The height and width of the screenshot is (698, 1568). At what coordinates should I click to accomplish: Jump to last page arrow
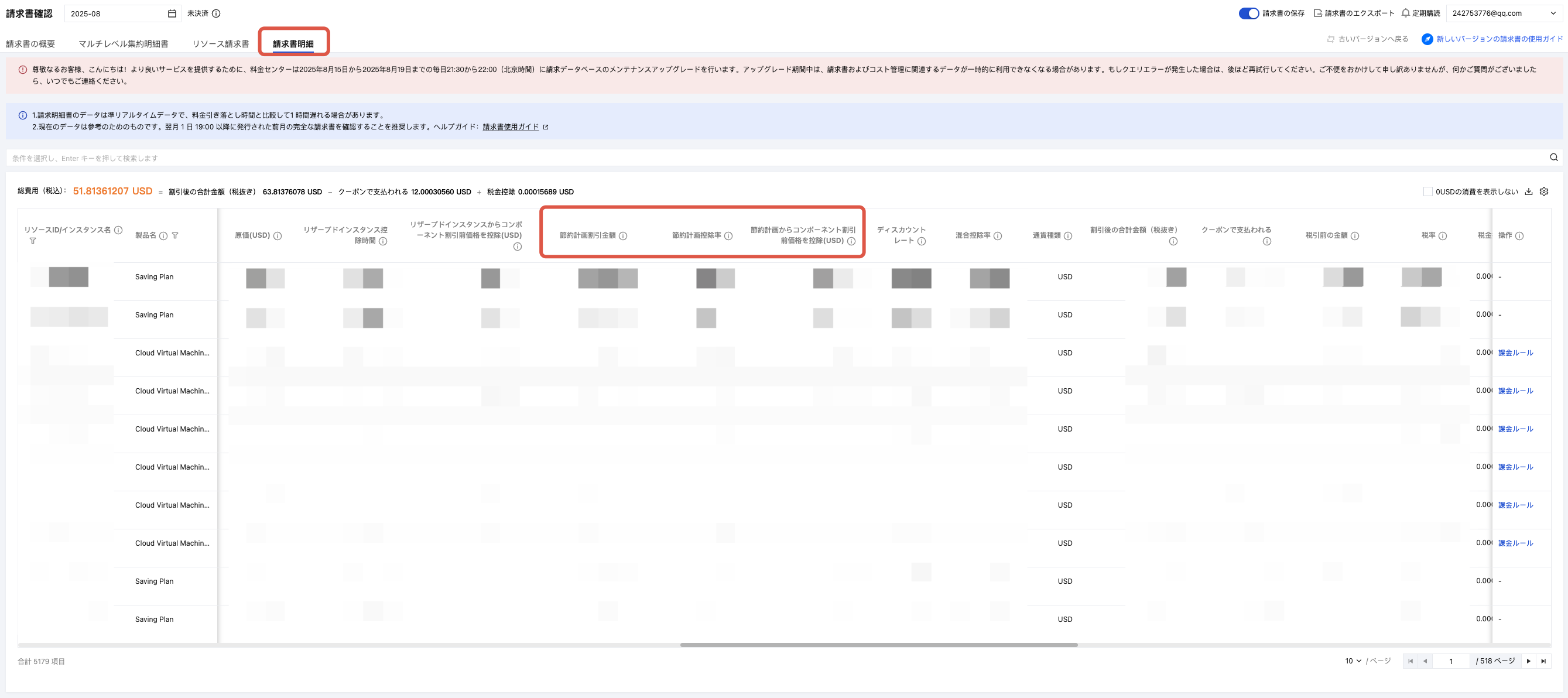pyautogui.click(x=1543, y=661)
